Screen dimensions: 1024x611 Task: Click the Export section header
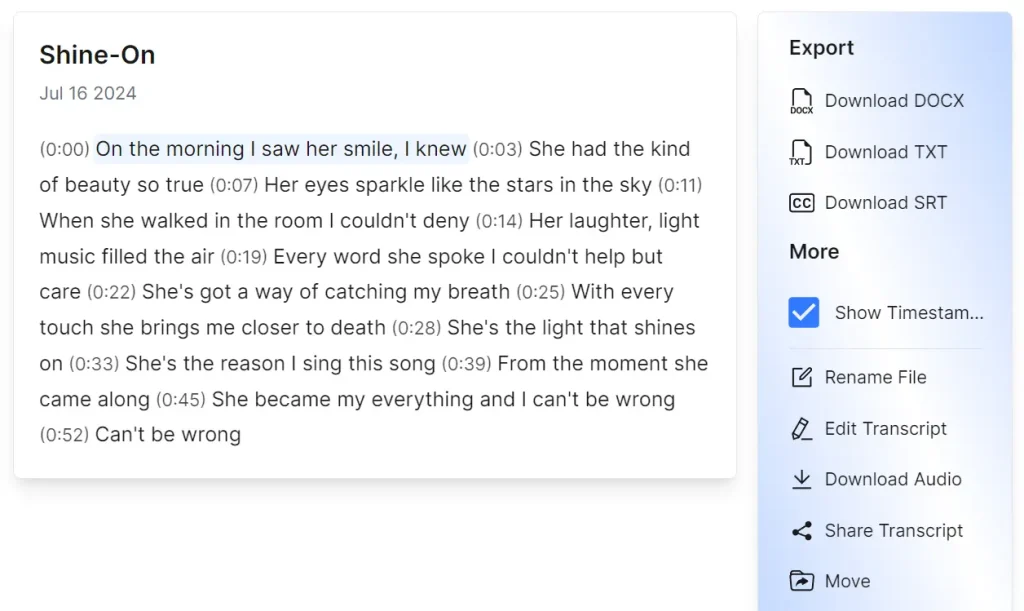(820, 47)
